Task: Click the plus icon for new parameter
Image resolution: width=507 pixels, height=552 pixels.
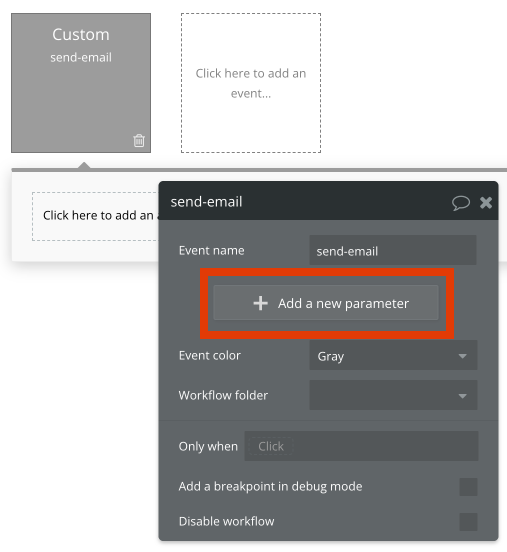Action: click(x=261, y=303)
